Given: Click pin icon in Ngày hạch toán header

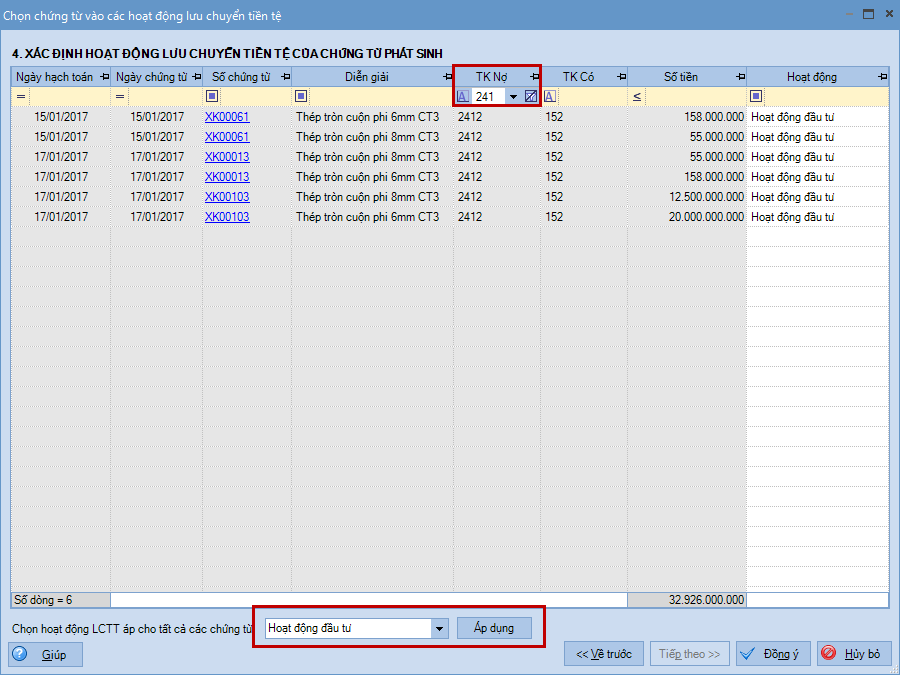Looking at the screenshot, I should [104, 77].
